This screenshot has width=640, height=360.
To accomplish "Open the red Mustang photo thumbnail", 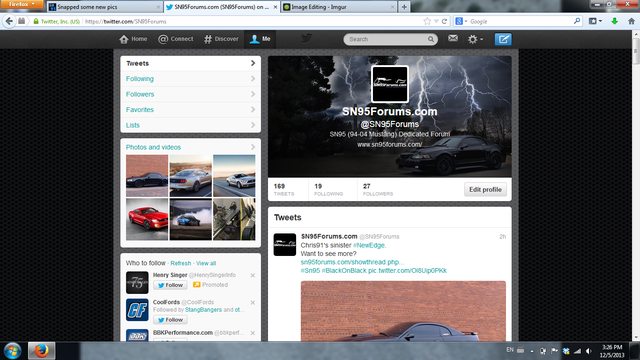I will click(147, 219).
